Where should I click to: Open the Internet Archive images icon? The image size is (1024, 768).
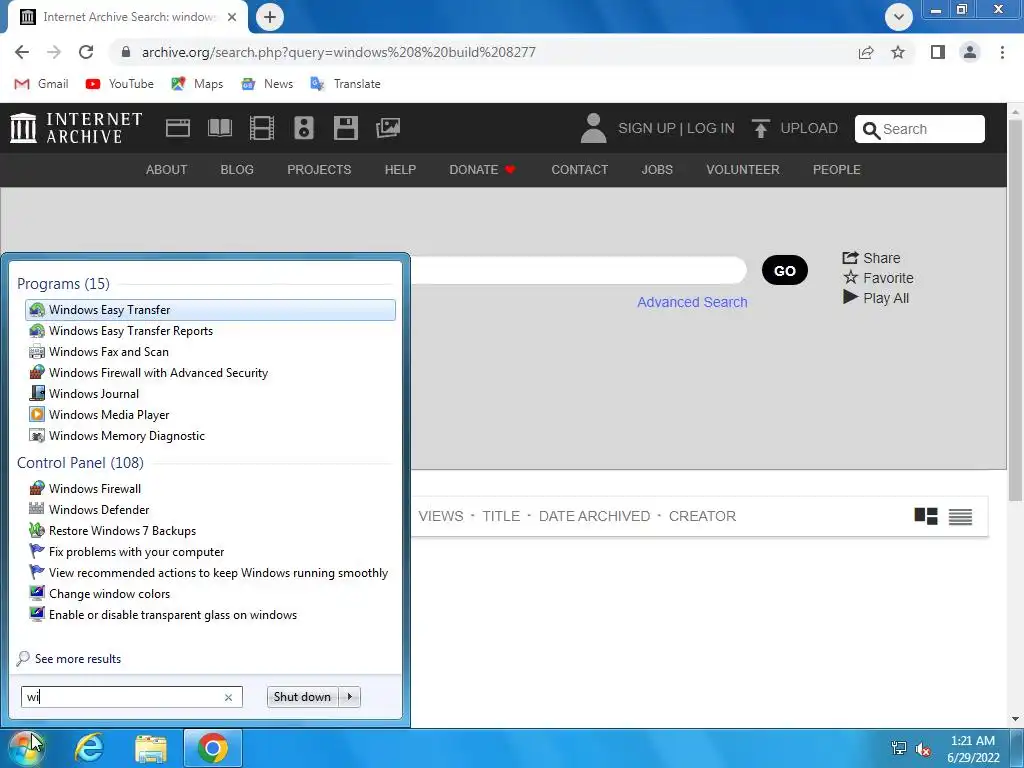click(x=388, y=128)
